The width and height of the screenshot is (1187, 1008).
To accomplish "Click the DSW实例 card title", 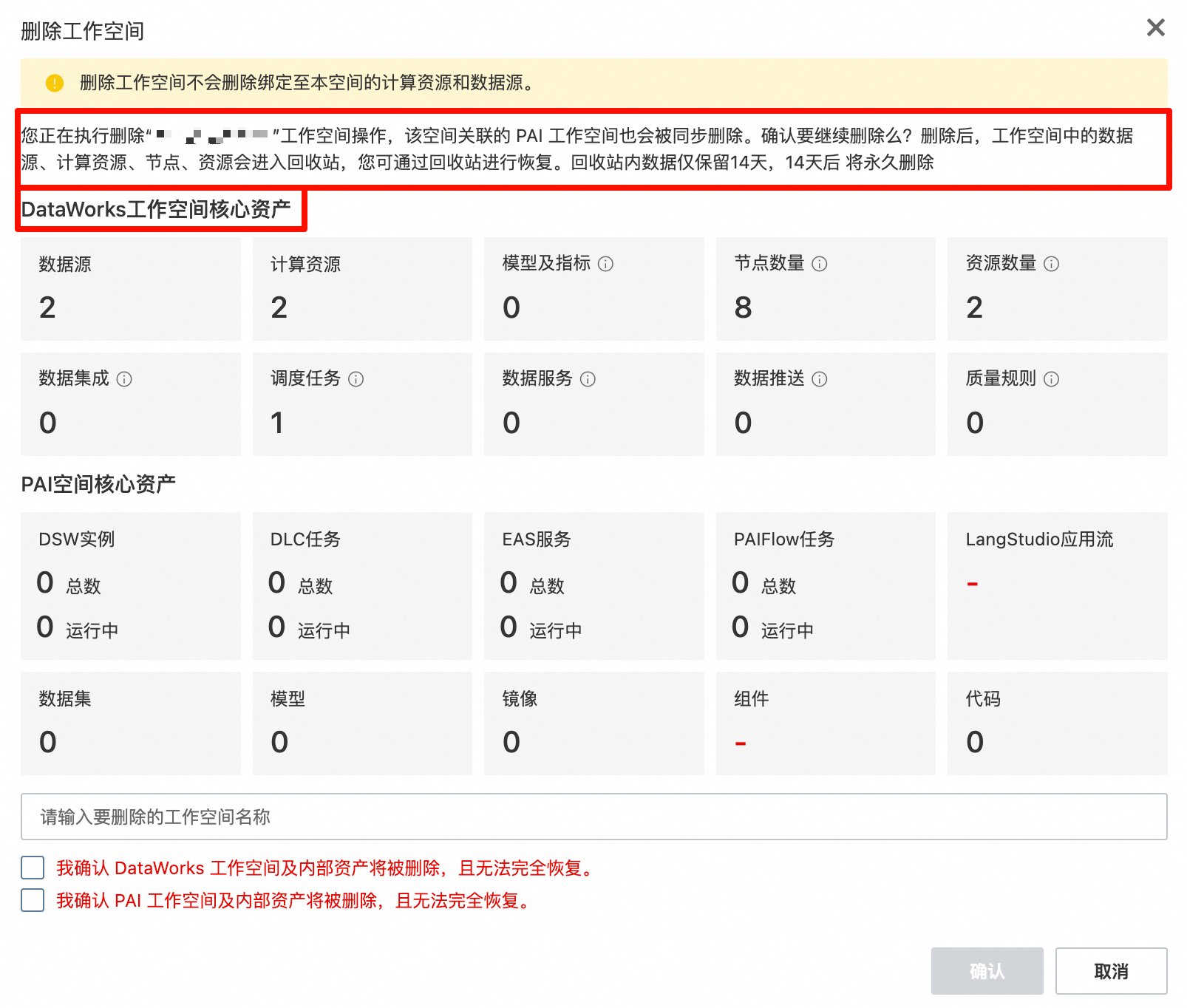I will click(x=77, y=539).
